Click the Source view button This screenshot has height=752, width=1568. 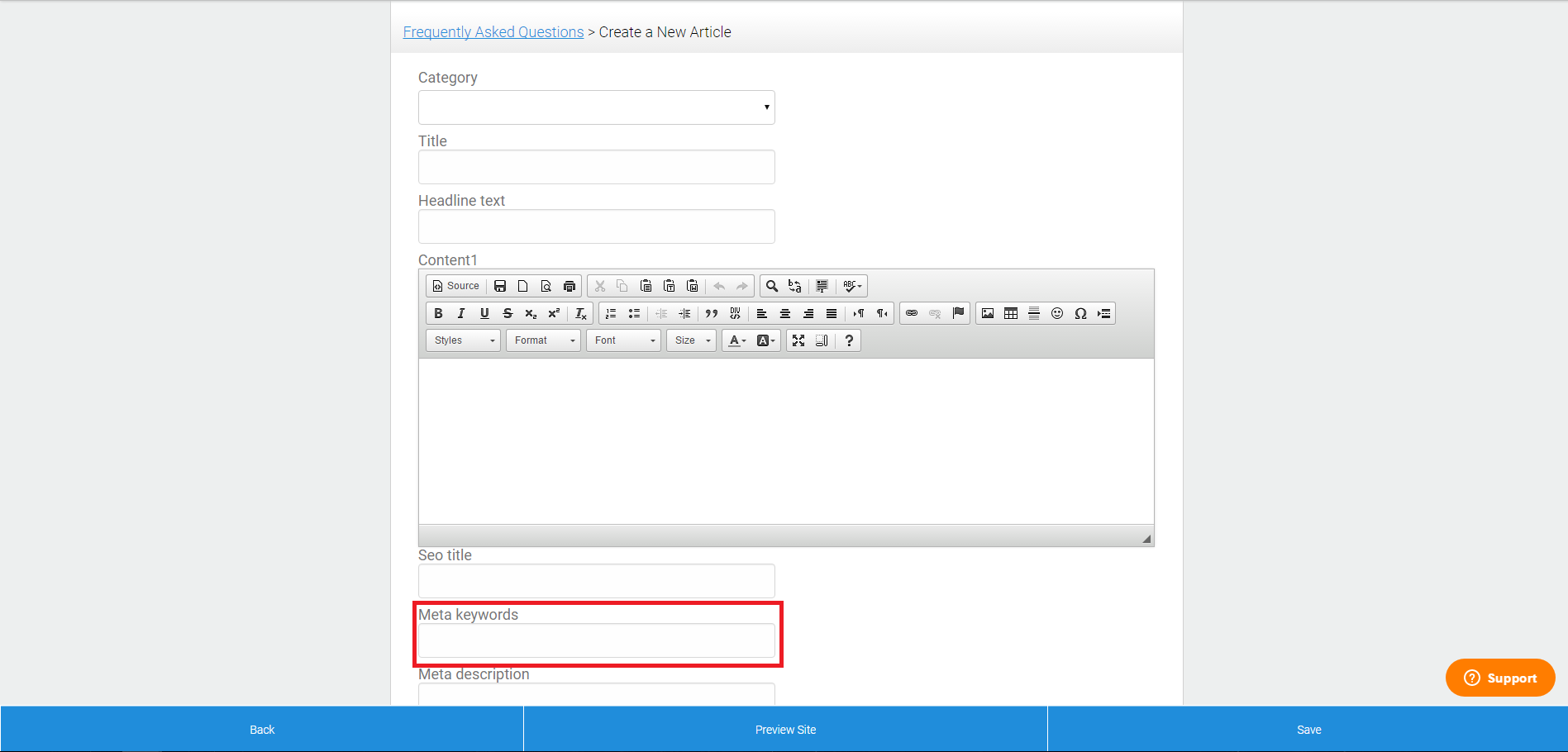tap(455, 286)
